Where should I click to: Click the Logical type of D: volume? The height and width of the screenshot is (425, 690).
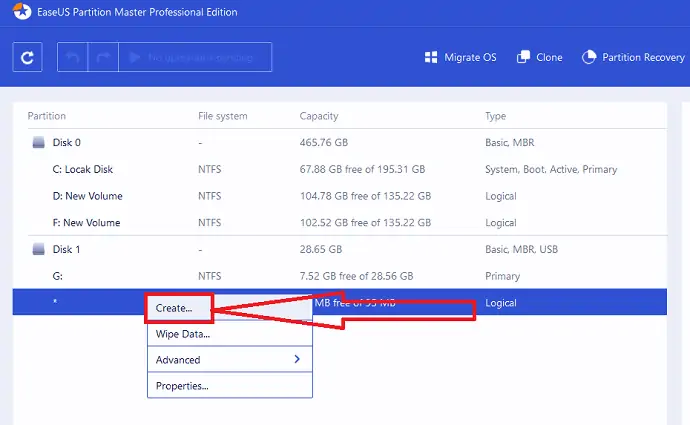pos(501,196)
